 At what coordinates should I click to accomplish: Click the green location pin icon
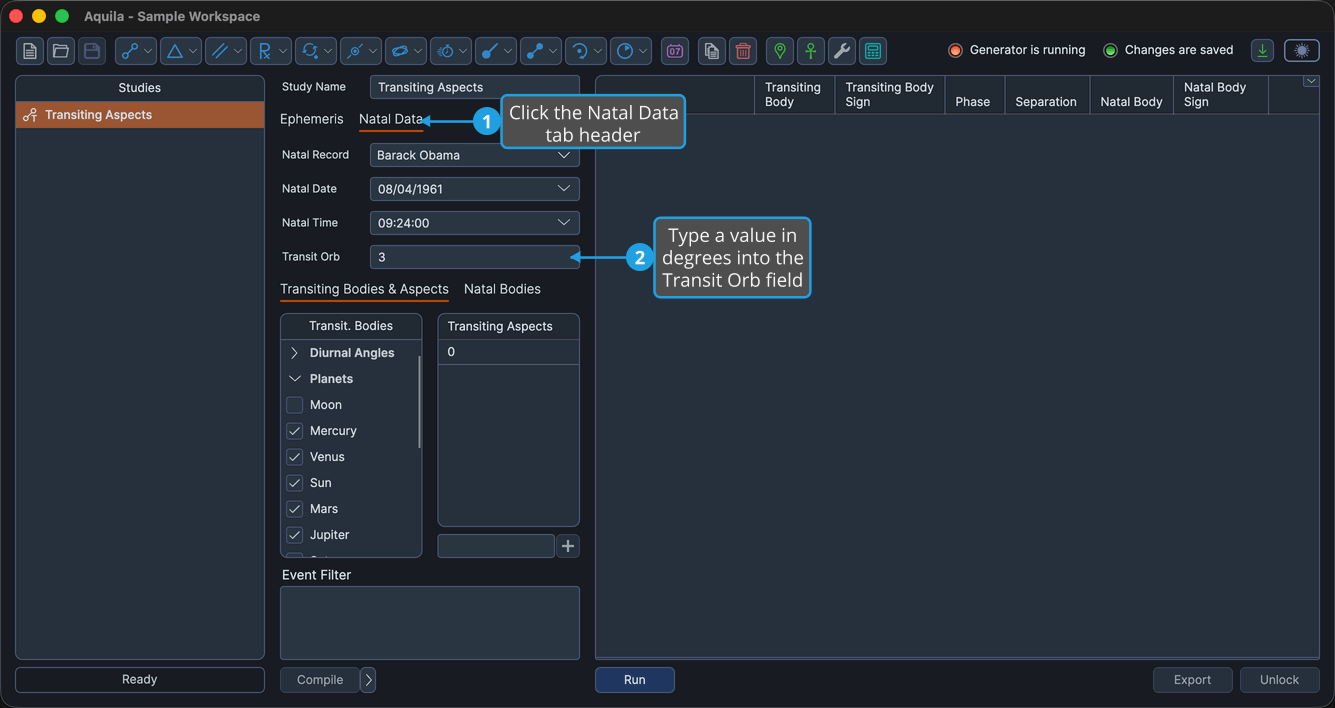click(x=780, y=51)
